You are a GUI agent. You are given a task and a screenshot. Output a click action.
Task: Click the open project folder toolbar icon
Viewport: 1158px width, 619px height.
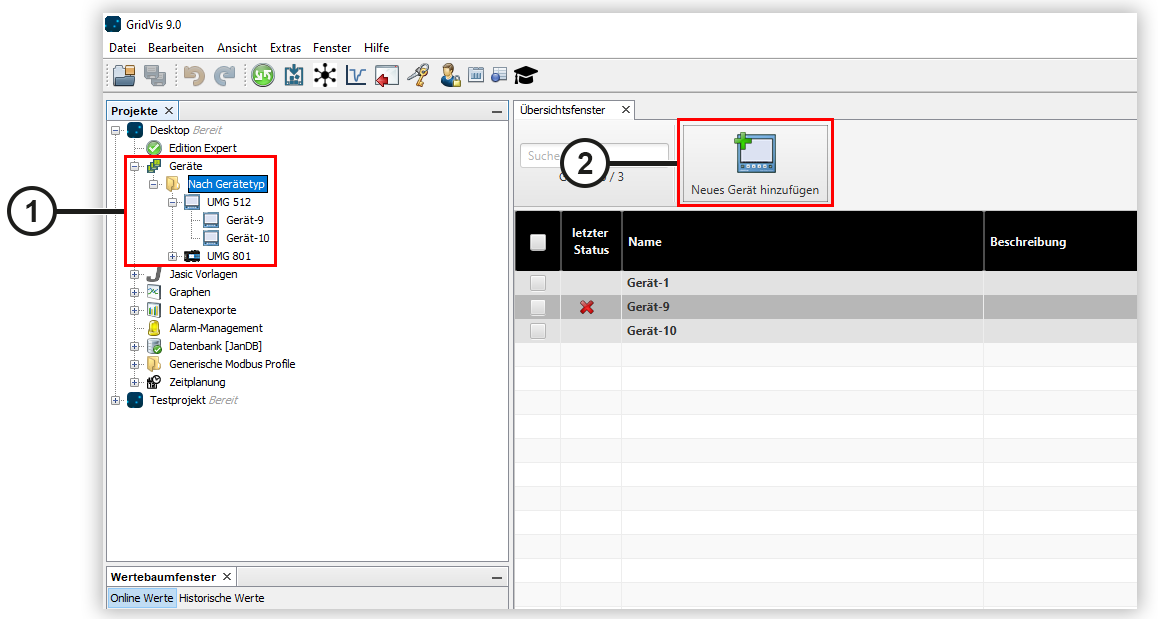pyautogui.click(x=123, y=75)
